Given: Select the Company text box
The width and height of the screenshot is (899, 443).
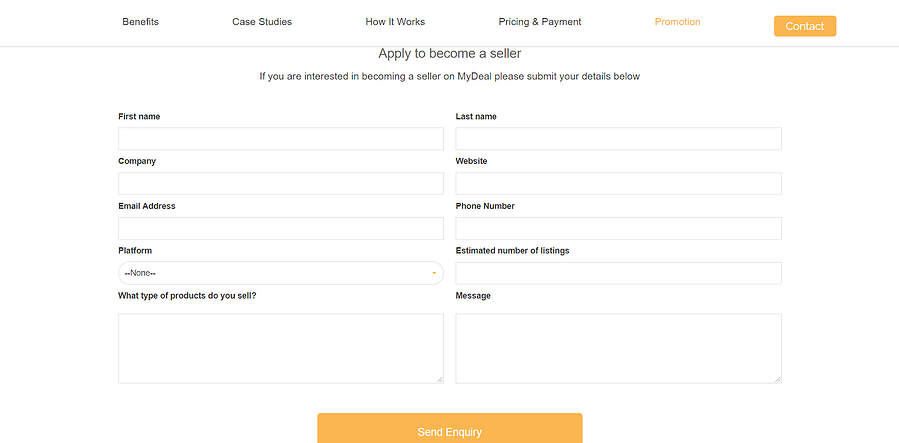Looking at the screenshot, I should pos(280,184).
